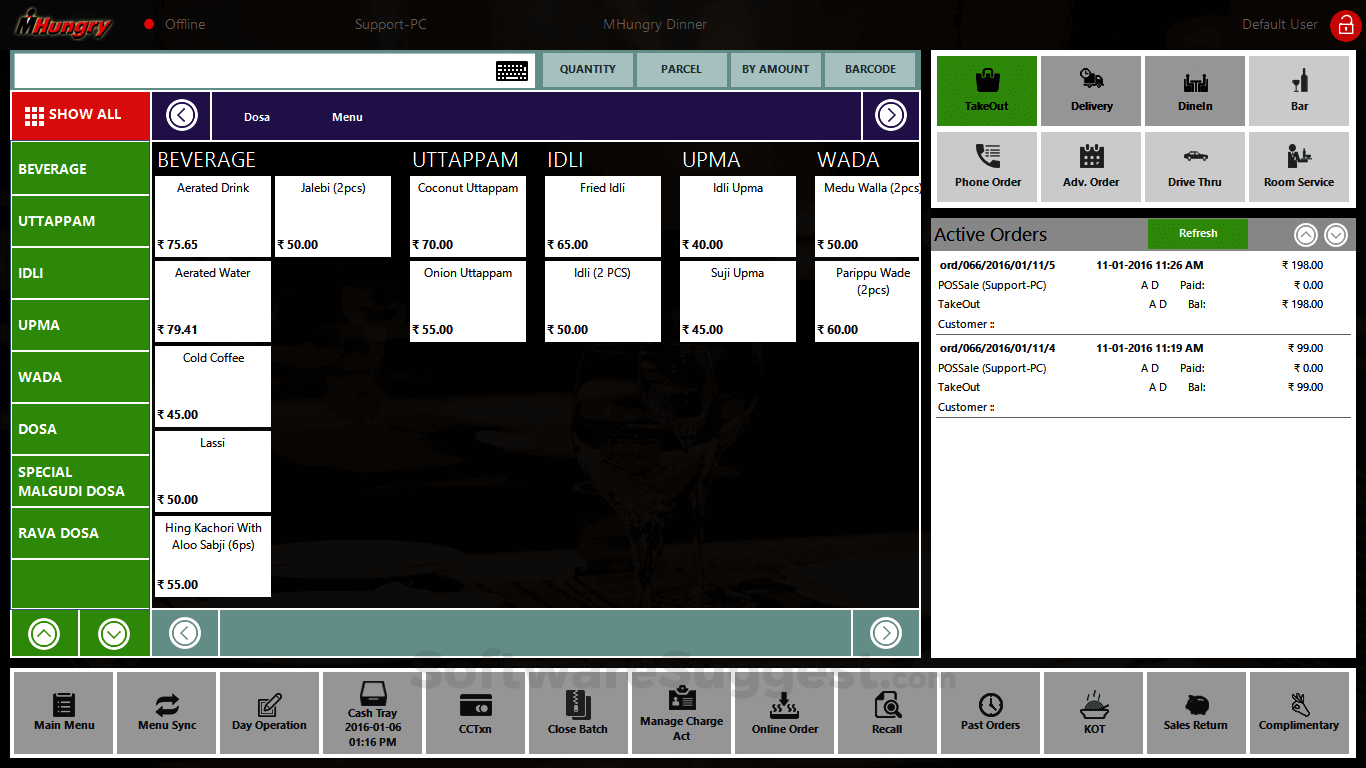Select the TakeOut order type icon
The width and height of the screenshot is (1366, 768).
987,90
